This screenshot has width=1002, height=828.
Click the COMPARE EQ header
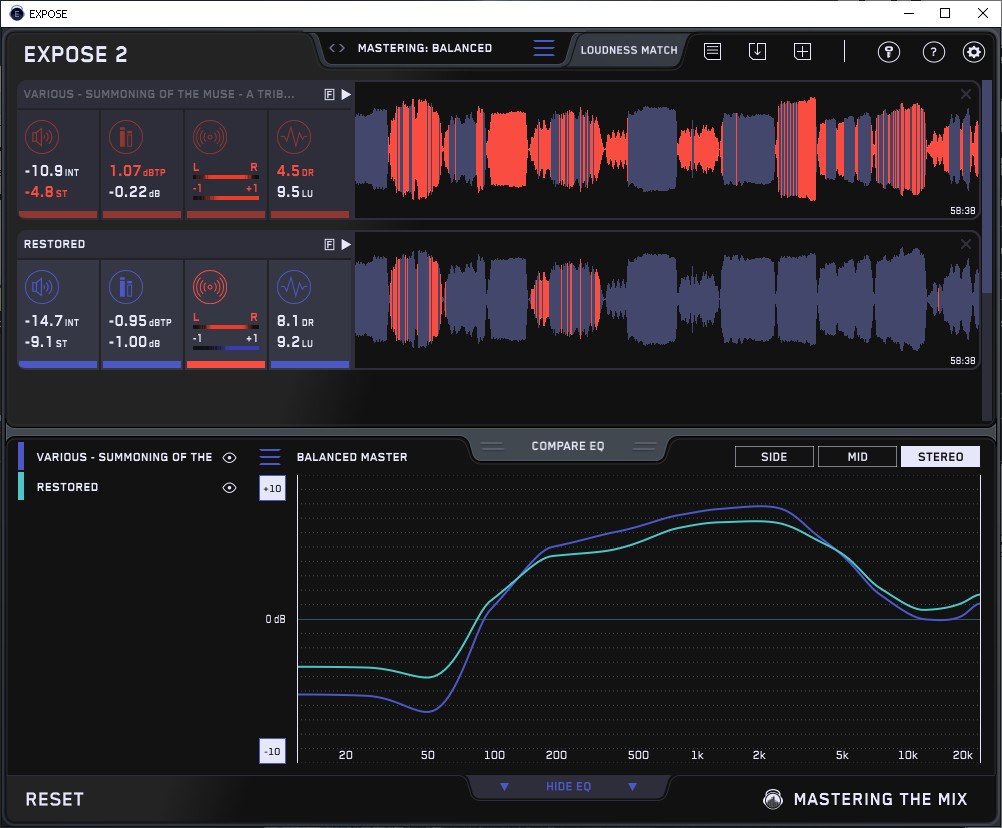point(567,446)
